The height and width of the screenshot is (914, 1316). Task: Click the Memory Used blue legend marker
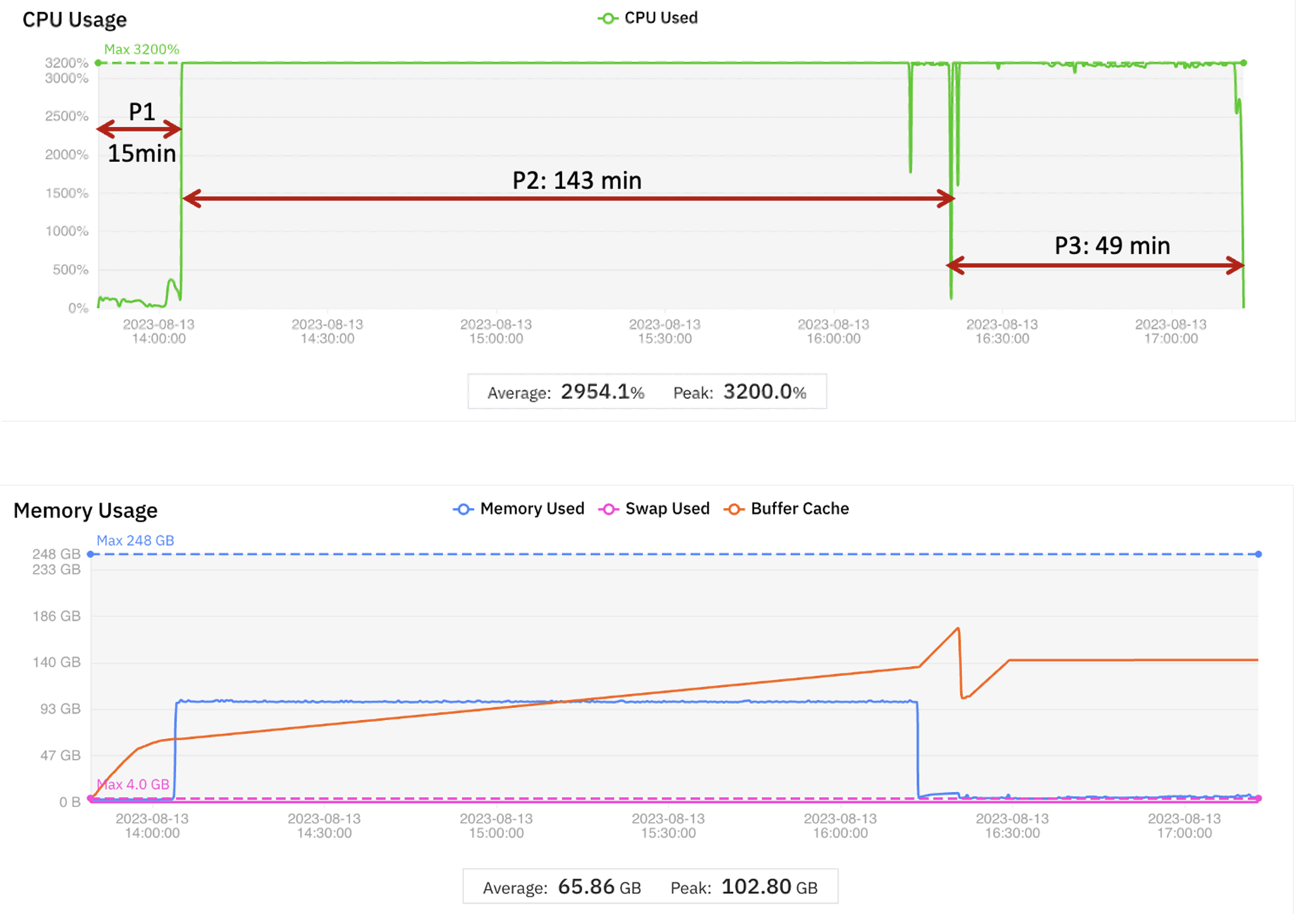click(463, 509)
